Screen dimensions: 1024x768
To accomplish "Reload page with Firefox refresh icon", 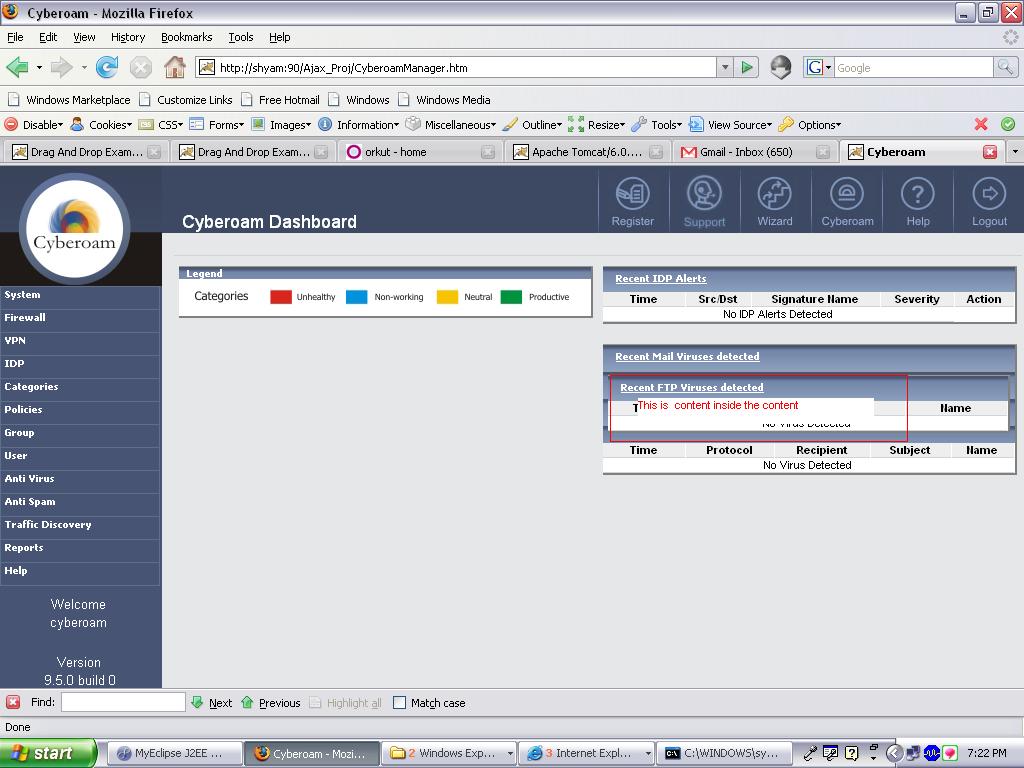I will pos(107,68).
